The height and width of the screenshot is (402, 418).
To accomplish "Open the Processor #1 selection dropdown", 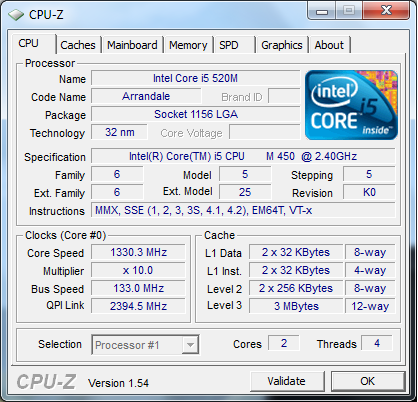I will coord(145,345).
